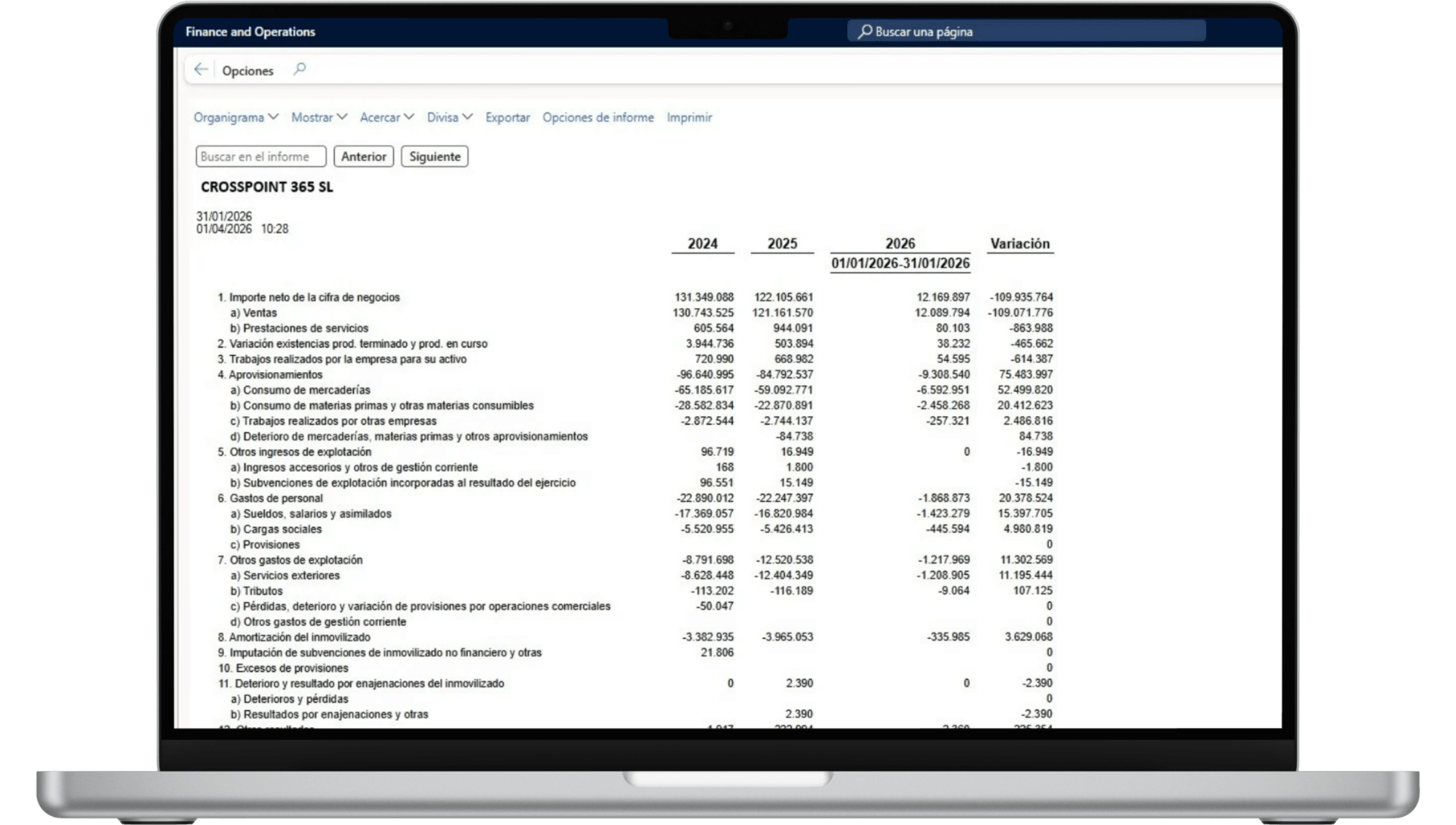1456x825 pixels.
Task: Click the 122.105.661 value under 2025
Action: click(x=784, y=298)
